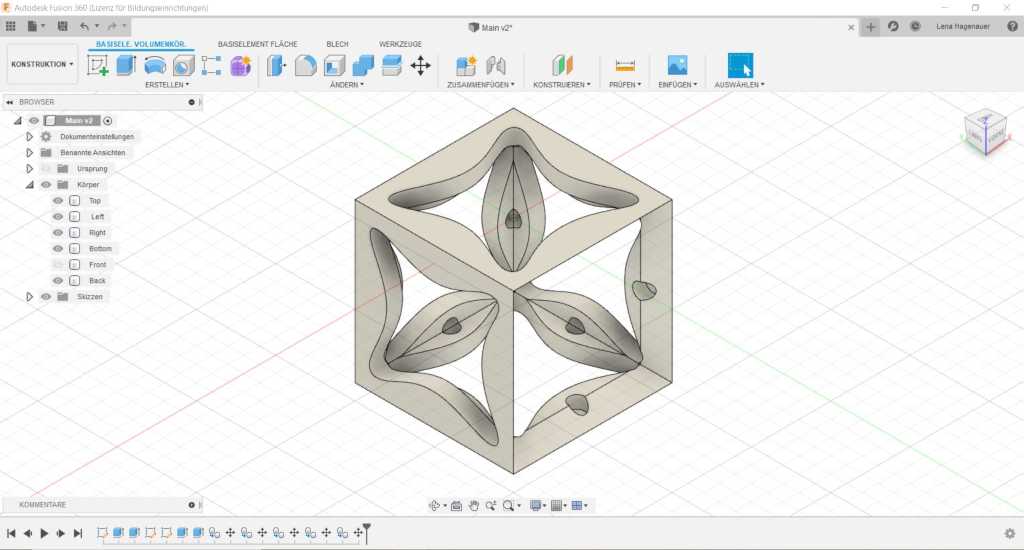Select the Main v2* document tab
Image resolution: width=1024 pixels, height=550 pixels.
coord(490,27)
